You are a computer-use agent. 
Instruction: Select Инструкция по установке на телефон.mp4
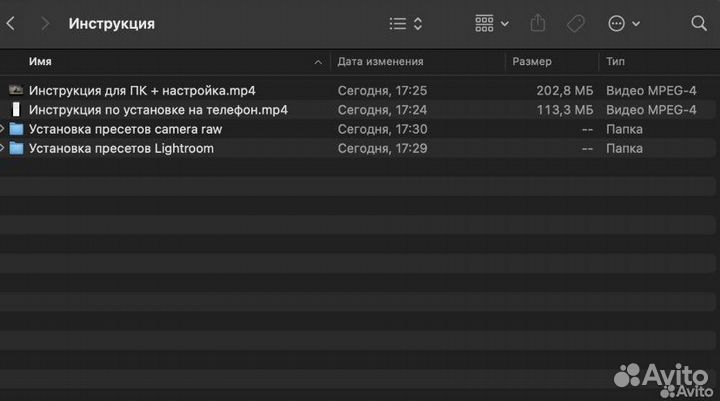158,110
